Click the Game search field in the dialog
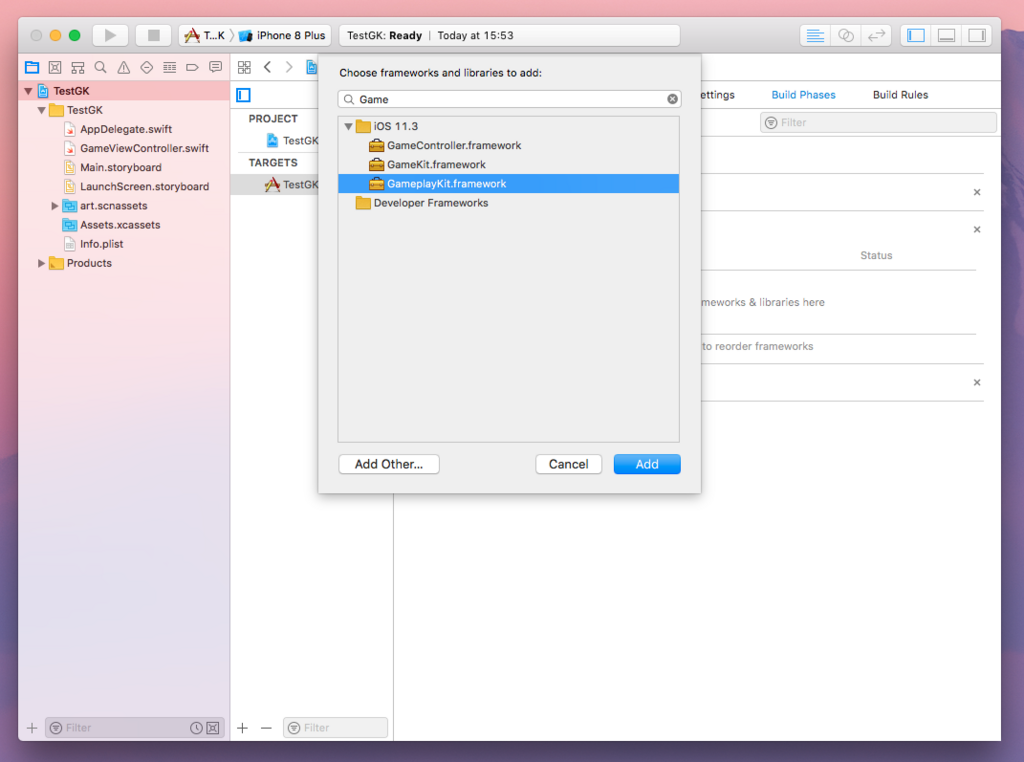1024x762 pixels. tap(509, 99)
